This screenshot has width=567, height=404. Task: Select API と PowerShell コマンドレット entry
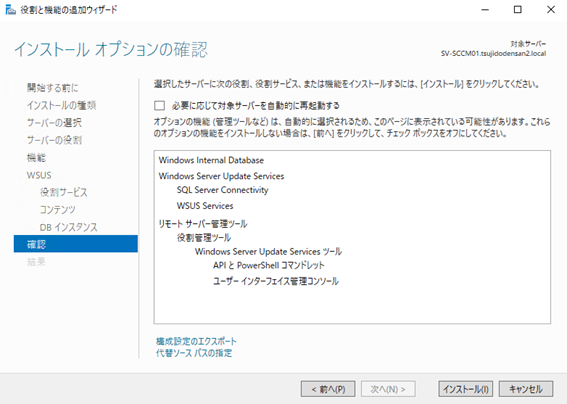click(269, 265)
